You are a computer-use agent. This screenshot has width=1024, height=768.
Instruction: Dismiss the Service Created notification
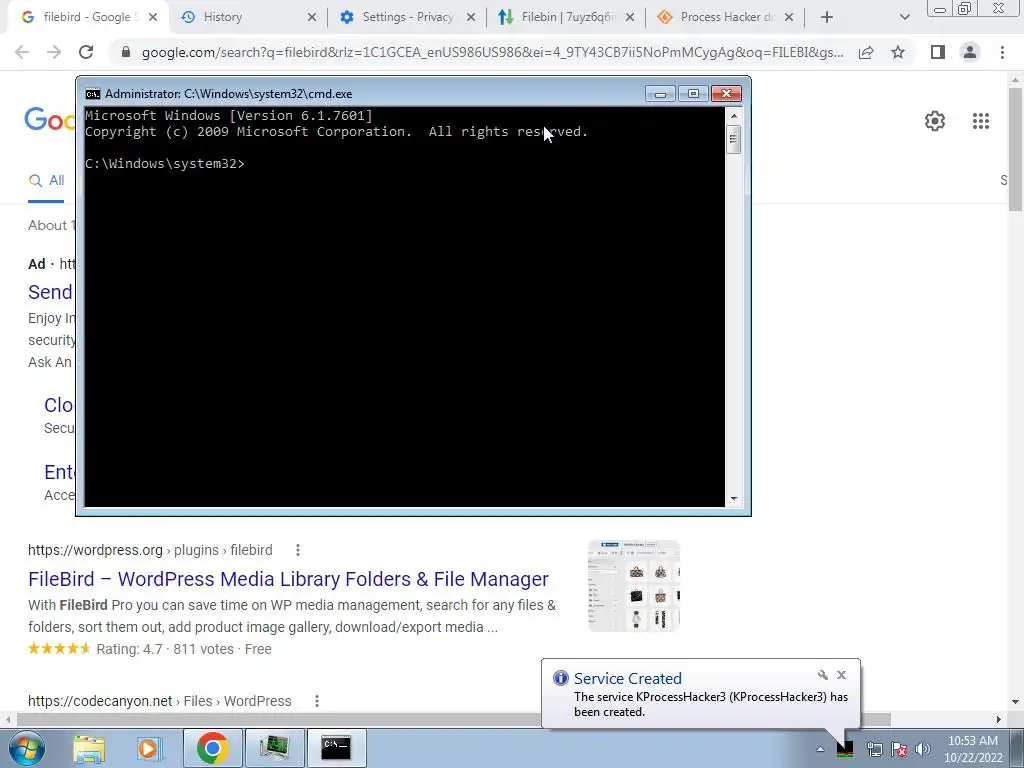[x=842, y=675]
